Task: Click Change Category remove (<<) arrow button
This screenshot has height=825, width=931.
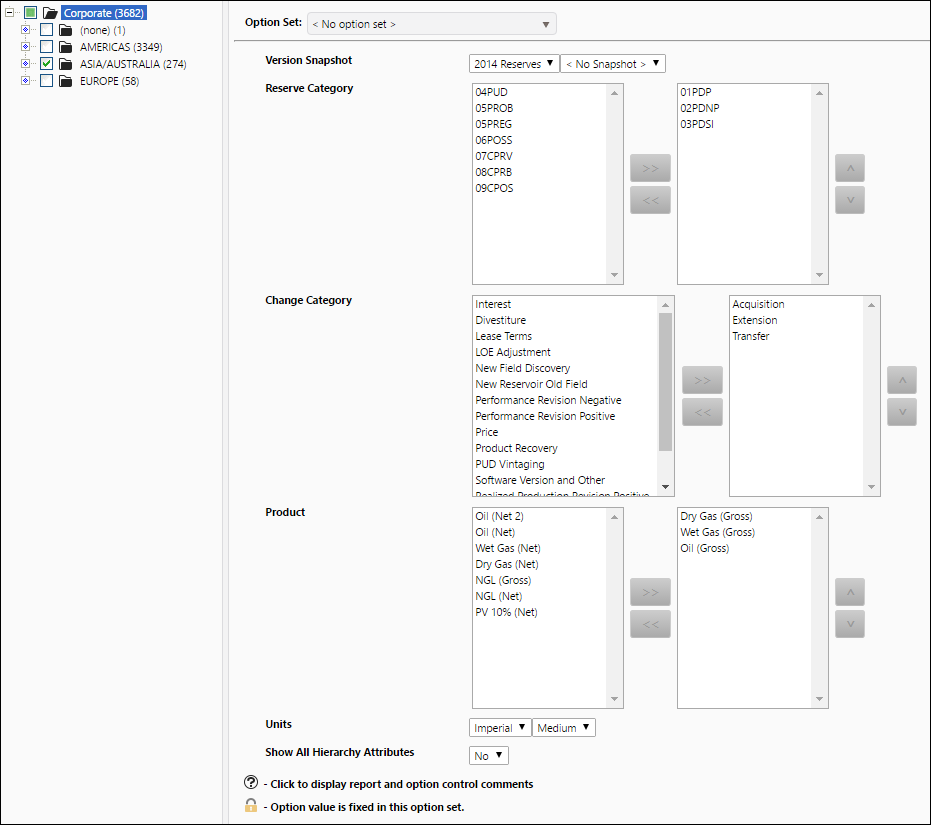Action: [x=702, y=412]
